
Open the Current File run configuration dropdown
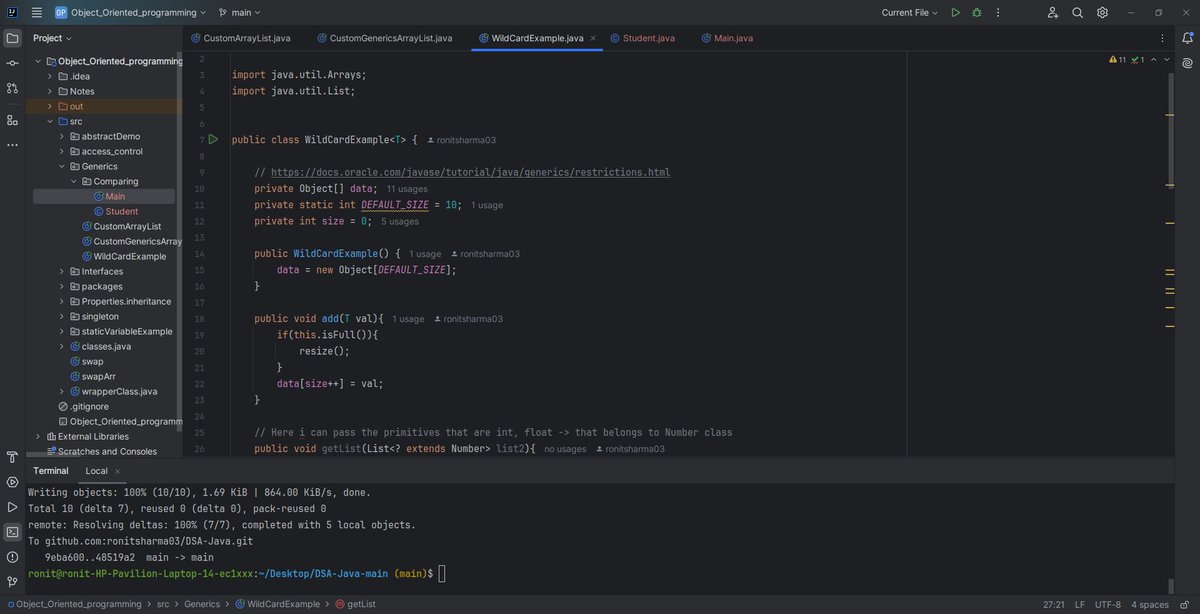click(910, 13)
